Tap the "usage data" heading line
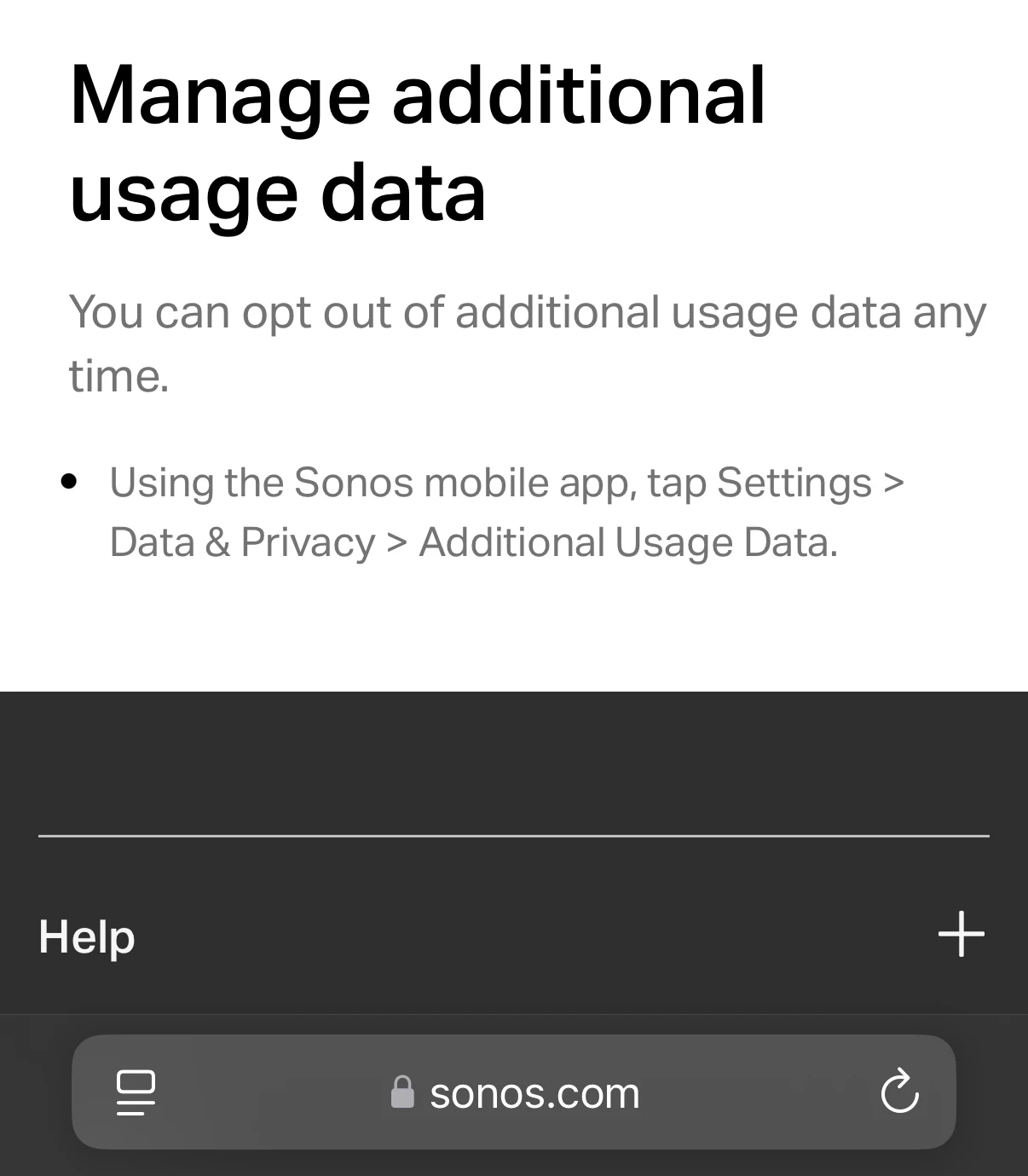1028x1176 pixels. click(278, 193)
